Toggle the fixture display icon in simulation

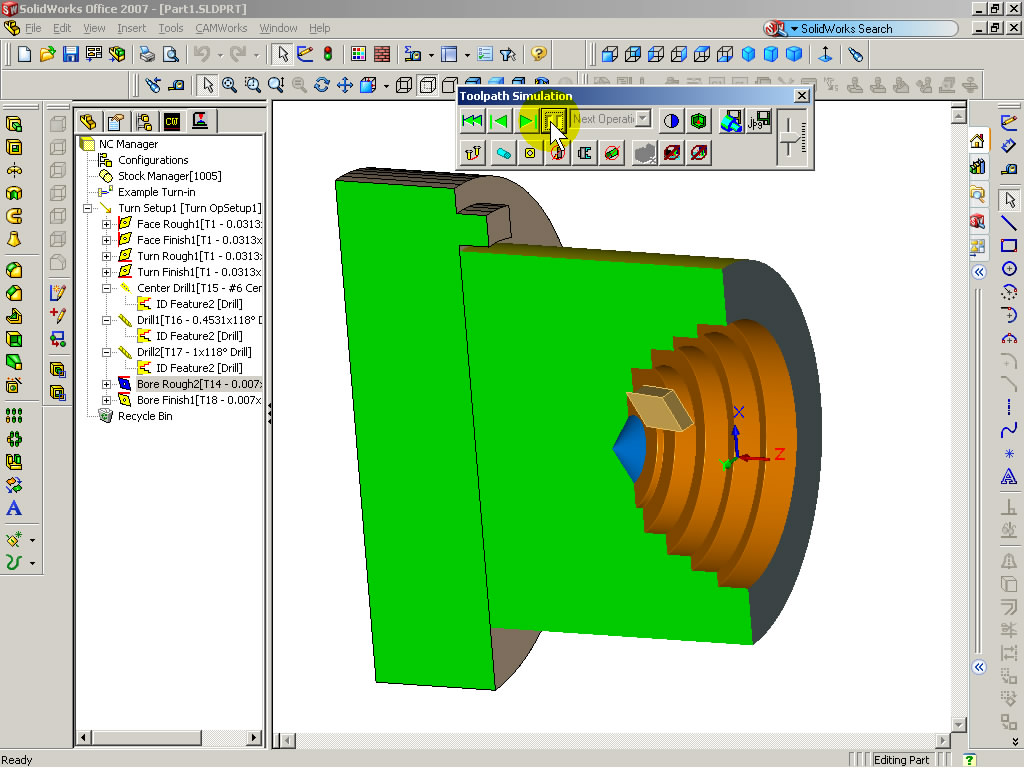[x=584, y=153]
